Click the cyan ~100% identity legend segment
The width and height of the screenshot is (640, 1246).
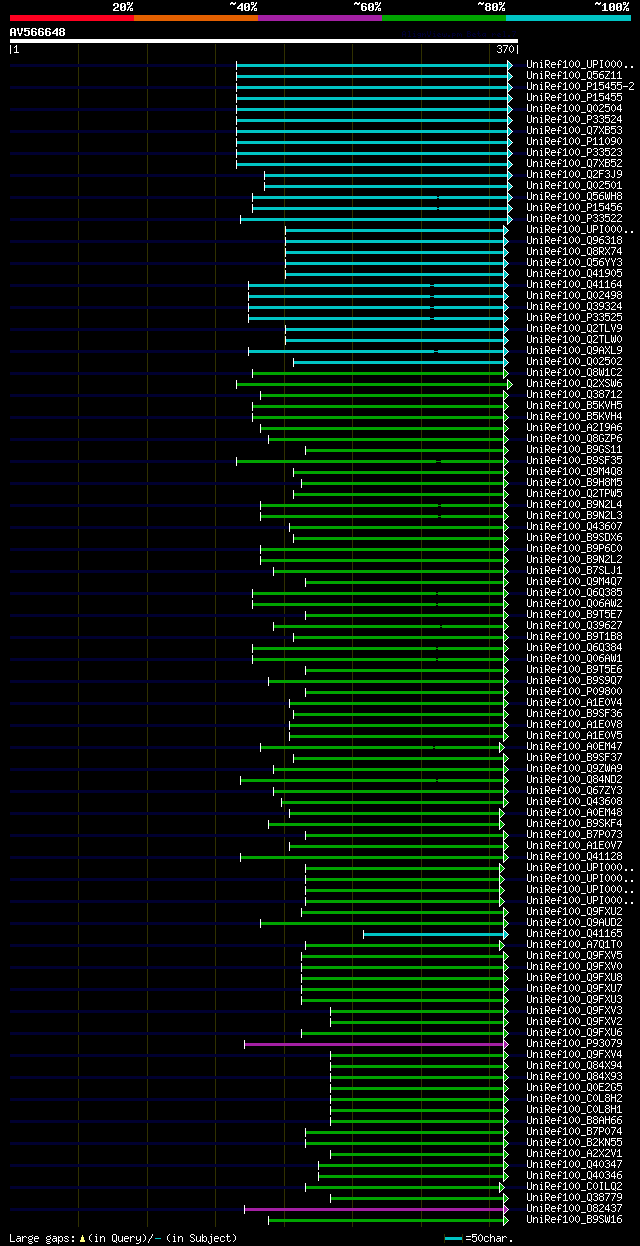(568, 17)
